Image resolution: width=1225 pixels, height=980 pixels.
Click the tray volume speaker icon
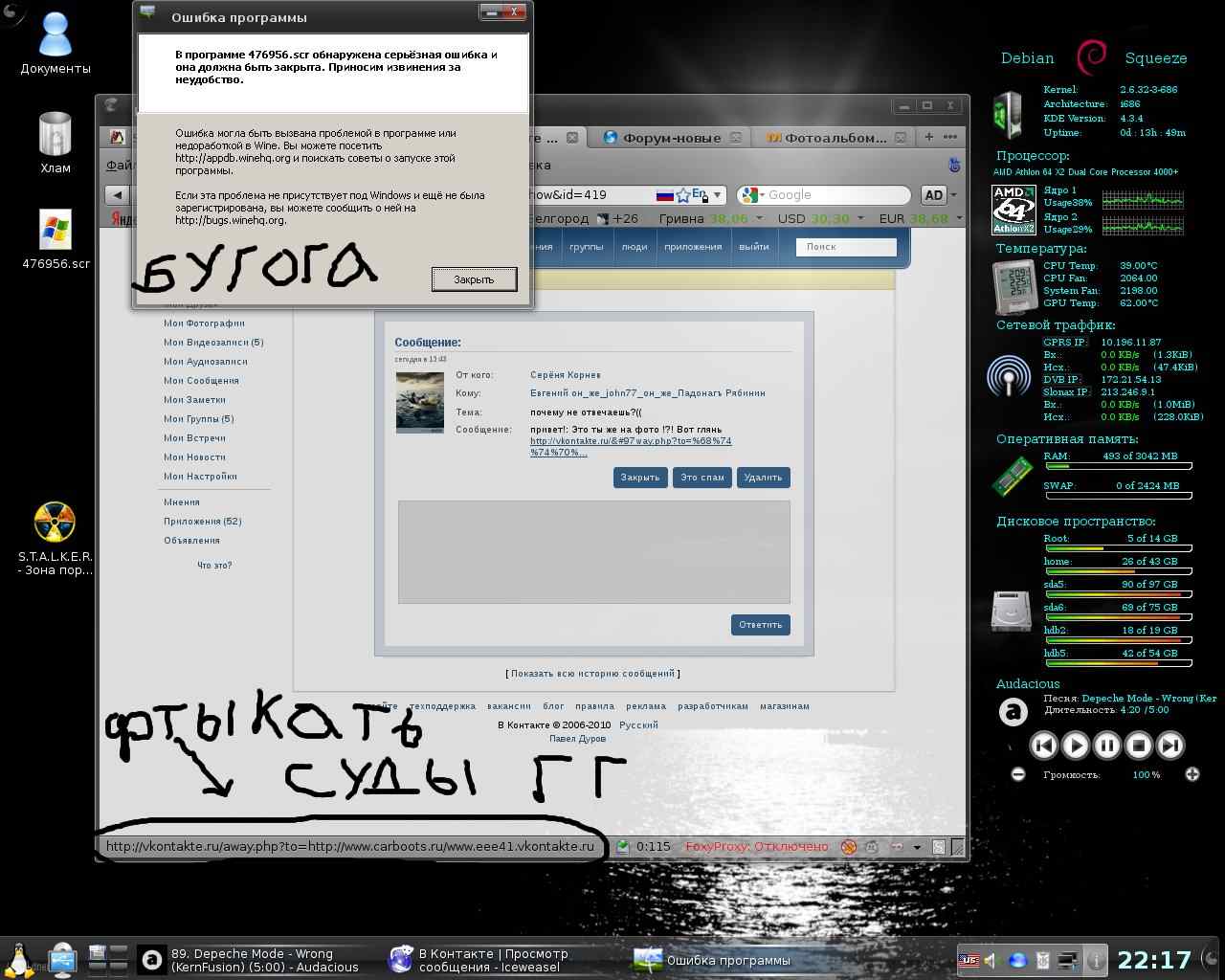pyautogui.click(x=991, y=960)
